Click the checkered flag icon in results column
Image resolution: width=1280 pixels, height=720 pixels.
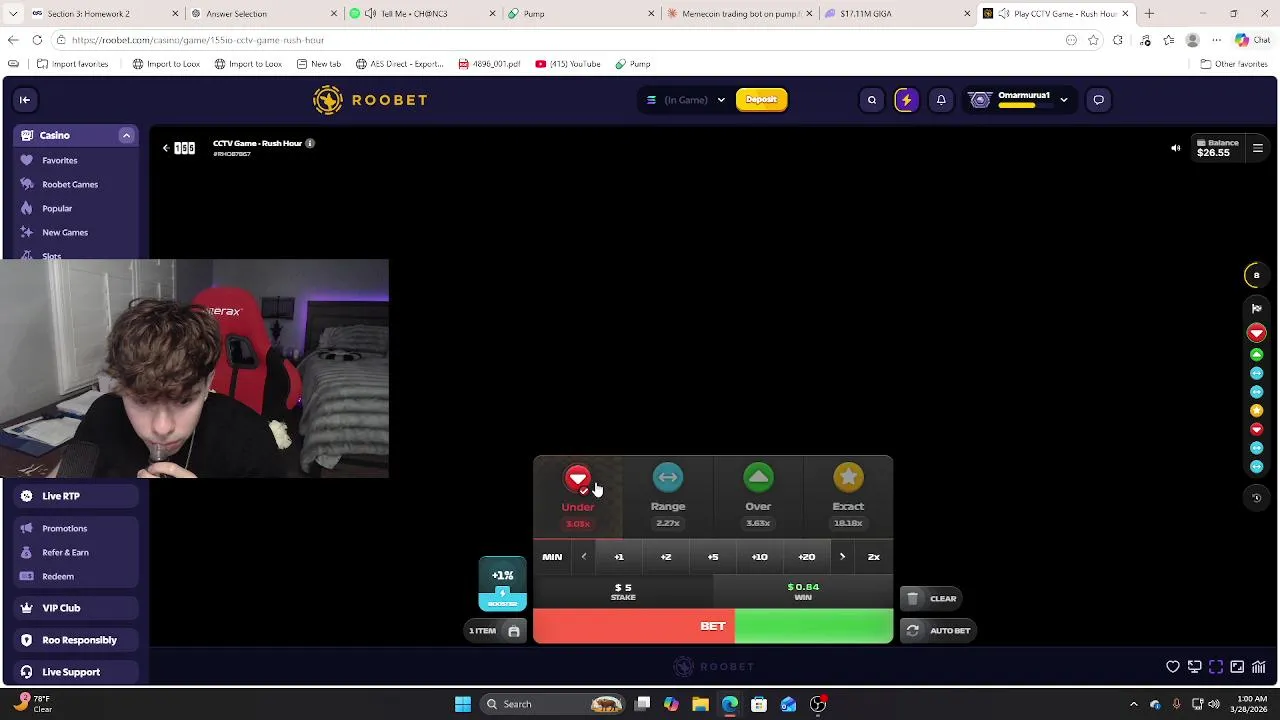click(x=1257, y=309)
